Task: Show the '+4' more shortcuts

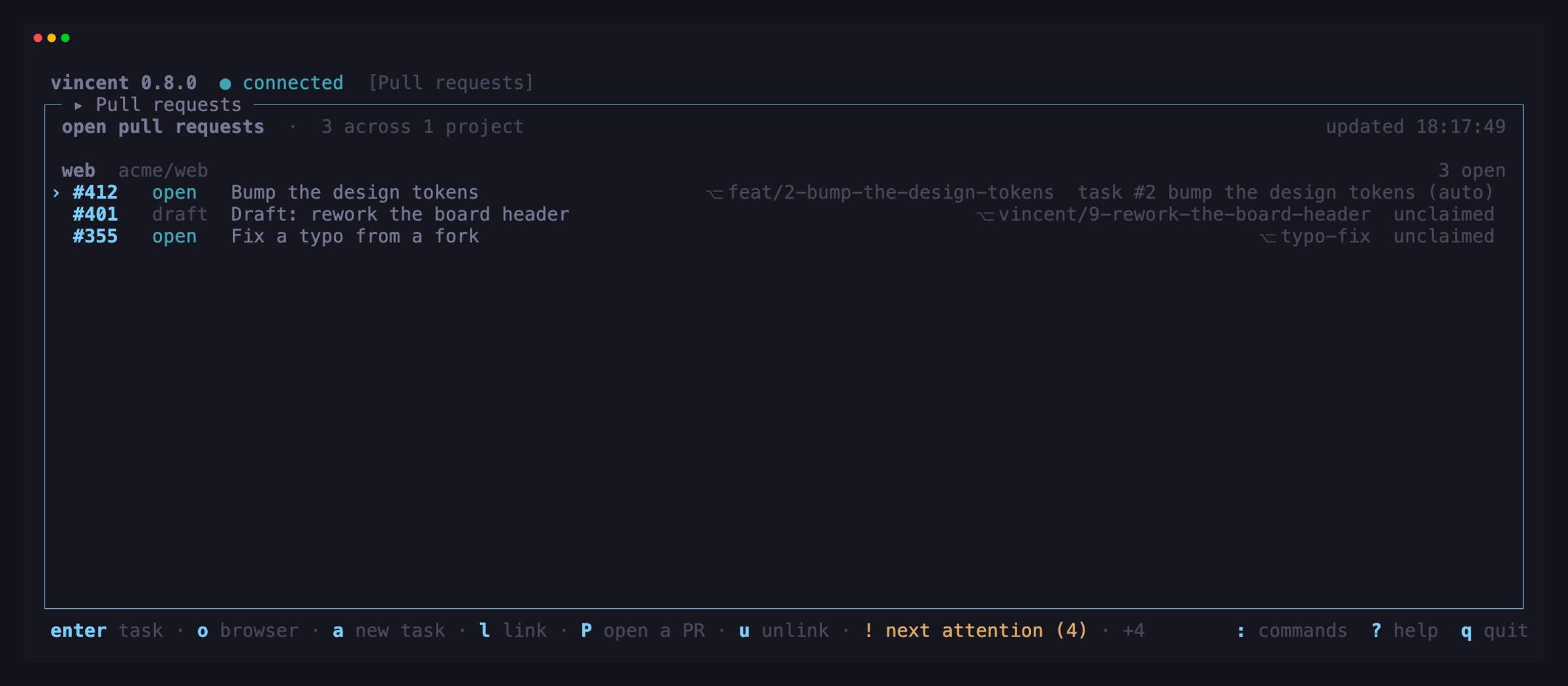Action: [x=1134, y=631]
